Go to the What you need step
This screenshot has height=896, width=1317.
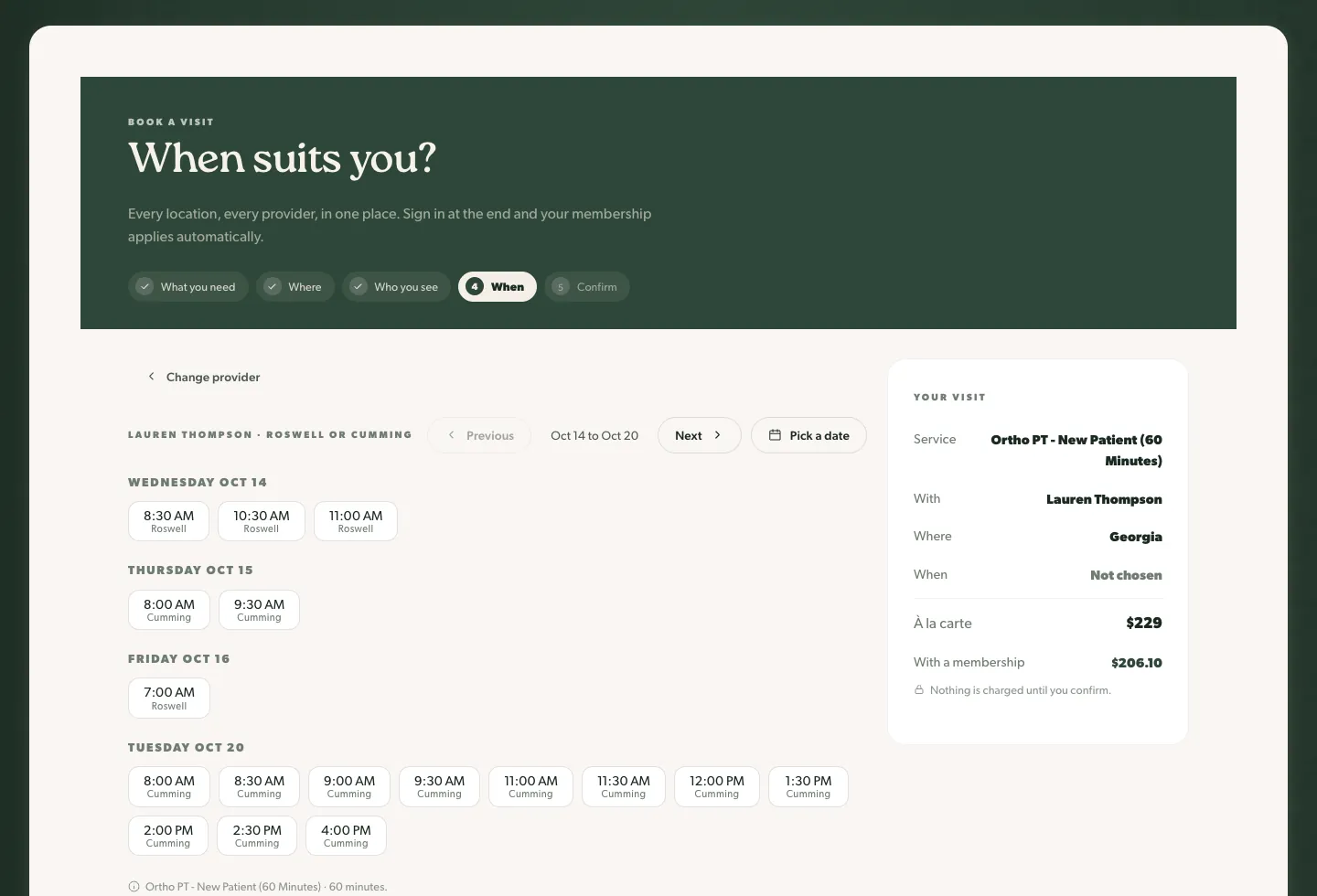click(x=188, y=286)
